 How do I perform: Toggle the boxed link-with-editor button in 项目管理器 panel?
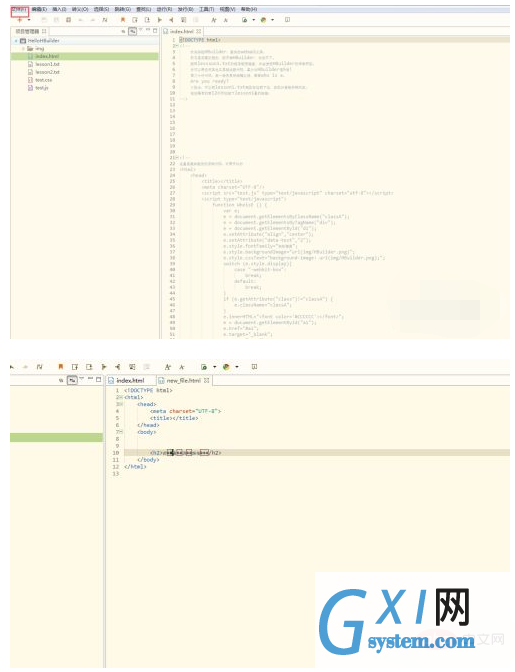pyautogui.click(x=133, y=31)
